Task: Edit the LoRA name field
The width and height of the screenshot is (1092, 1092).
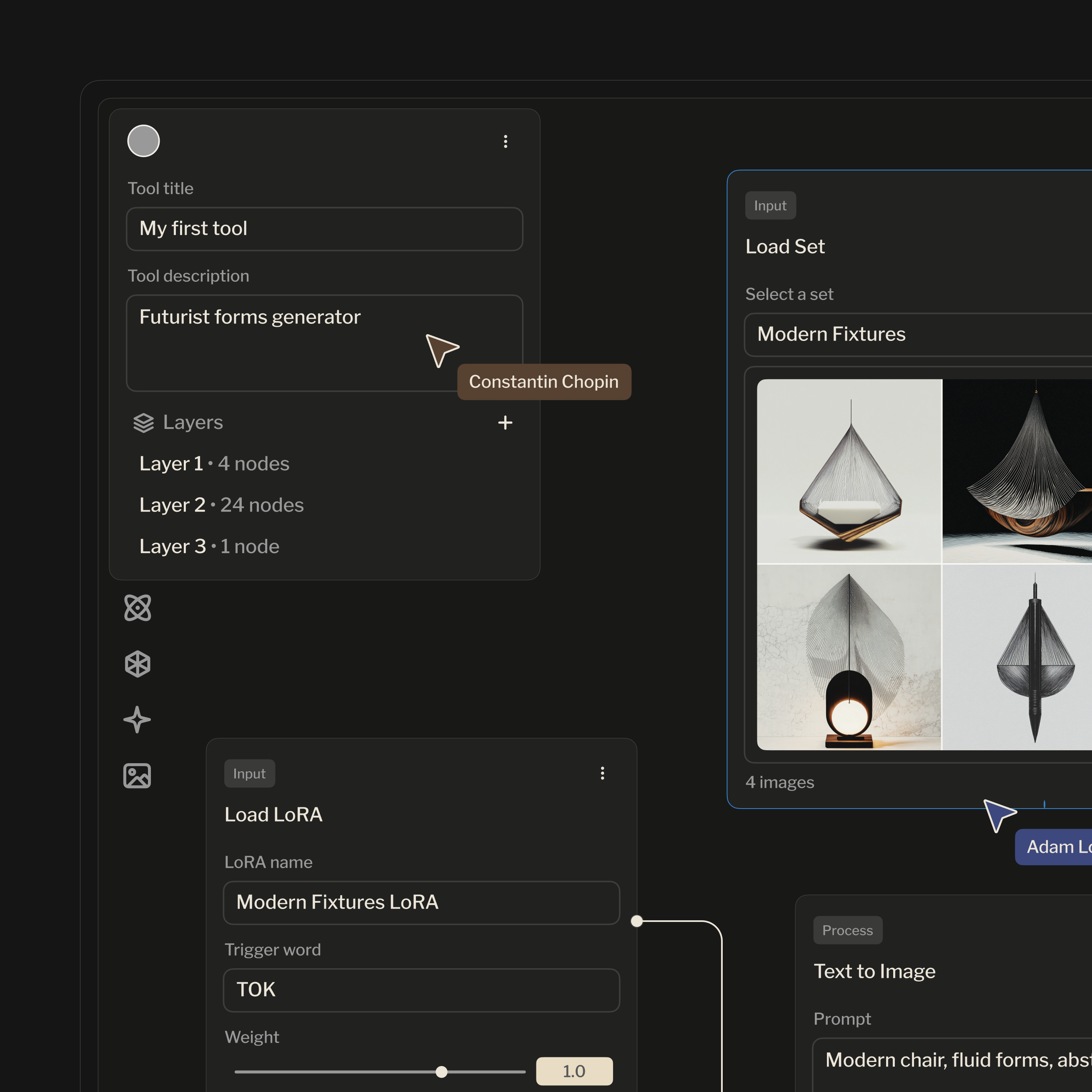Action: [422, 903]
